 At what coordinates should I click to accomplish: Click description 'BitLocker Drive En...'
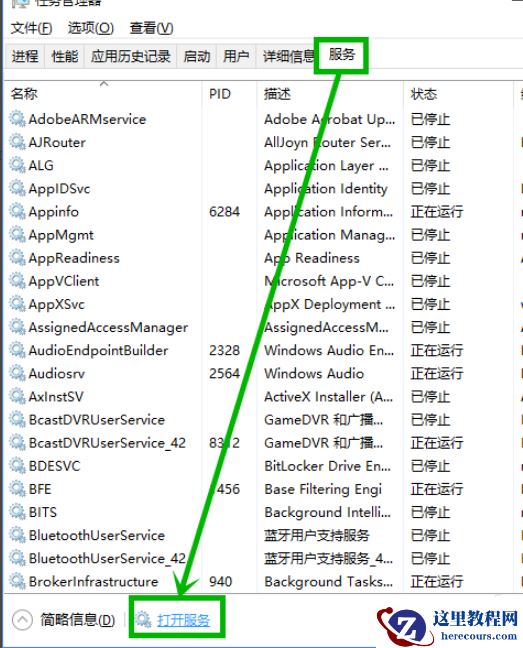[x=327, y=466]
